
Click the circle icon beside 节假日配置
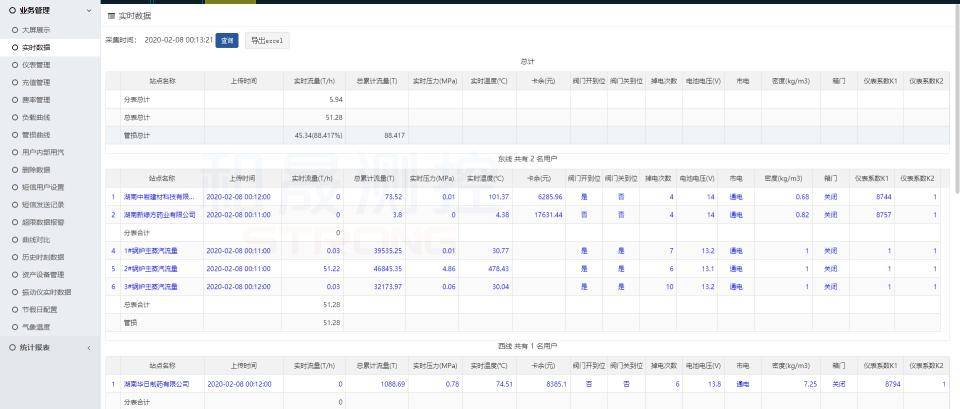coord(13,310)
